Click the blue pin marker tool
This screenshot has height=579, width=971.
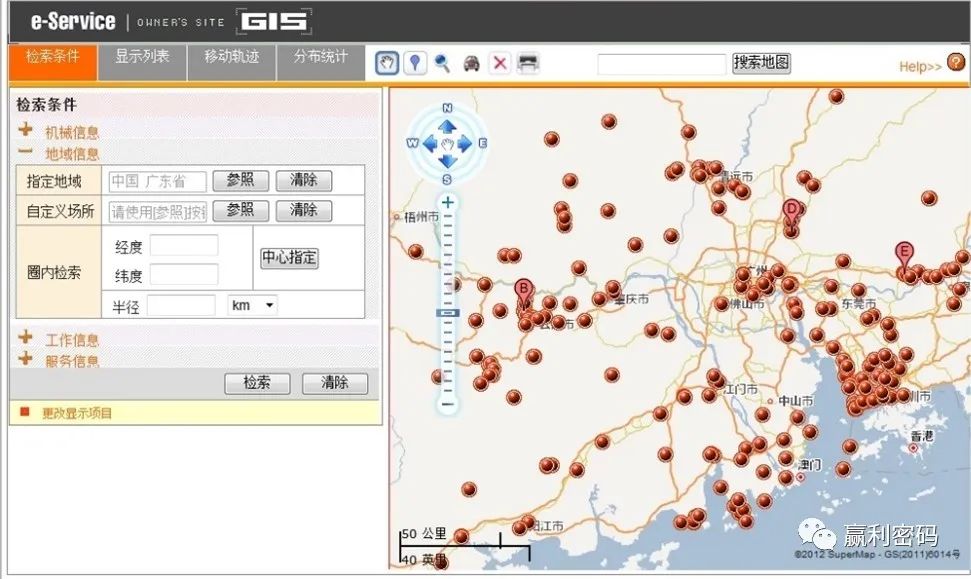[x=415, y=63]
